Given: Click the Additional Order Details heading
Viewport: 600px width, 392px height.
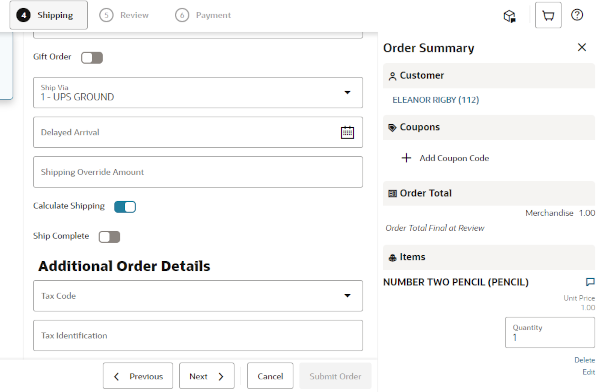Looking at the screenshot, I should 124,266.
